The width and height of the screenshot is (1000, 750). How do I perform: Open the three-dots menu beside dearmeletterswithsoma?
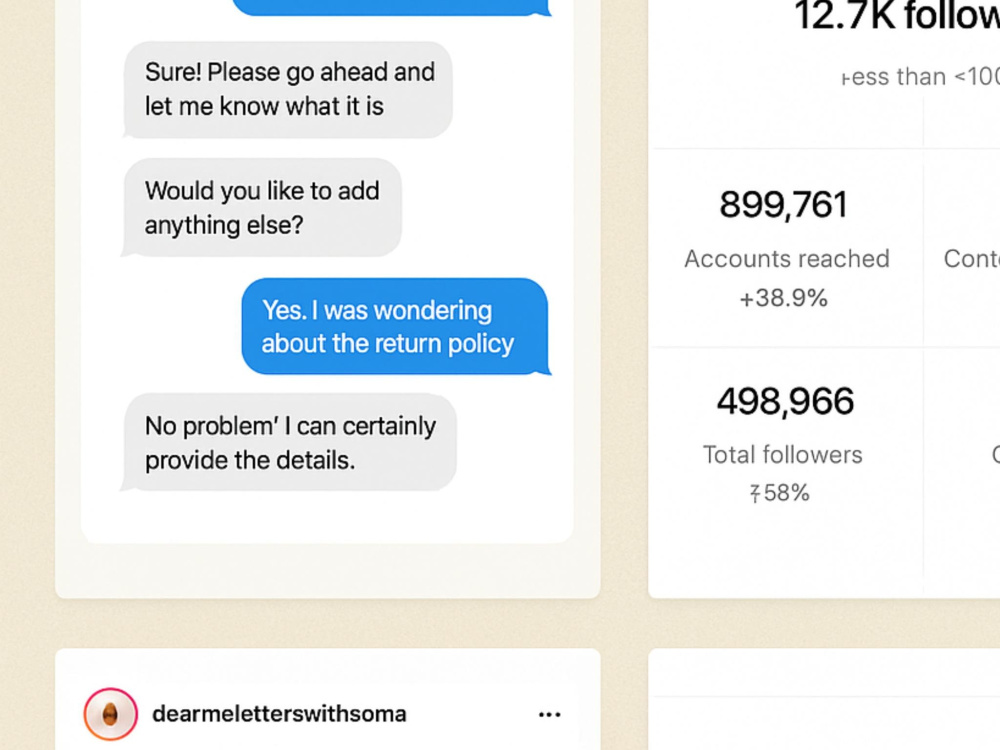point(549,714)
